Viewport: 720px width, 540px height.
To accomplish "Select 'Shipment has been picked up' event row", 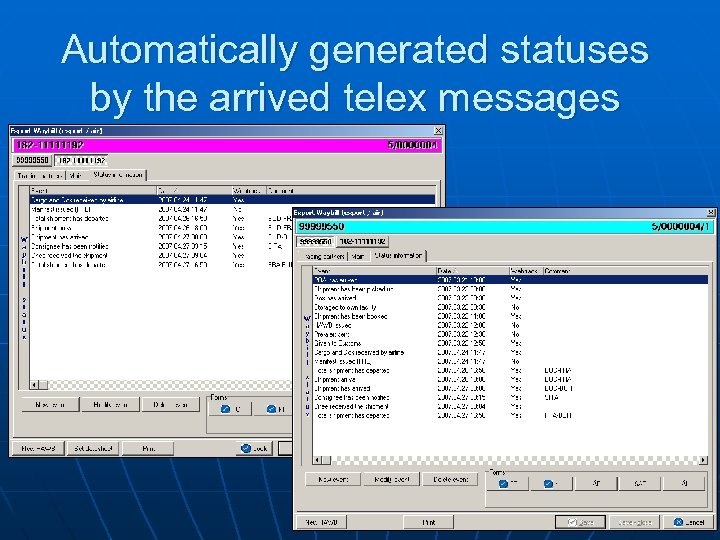I will point(510,289).
